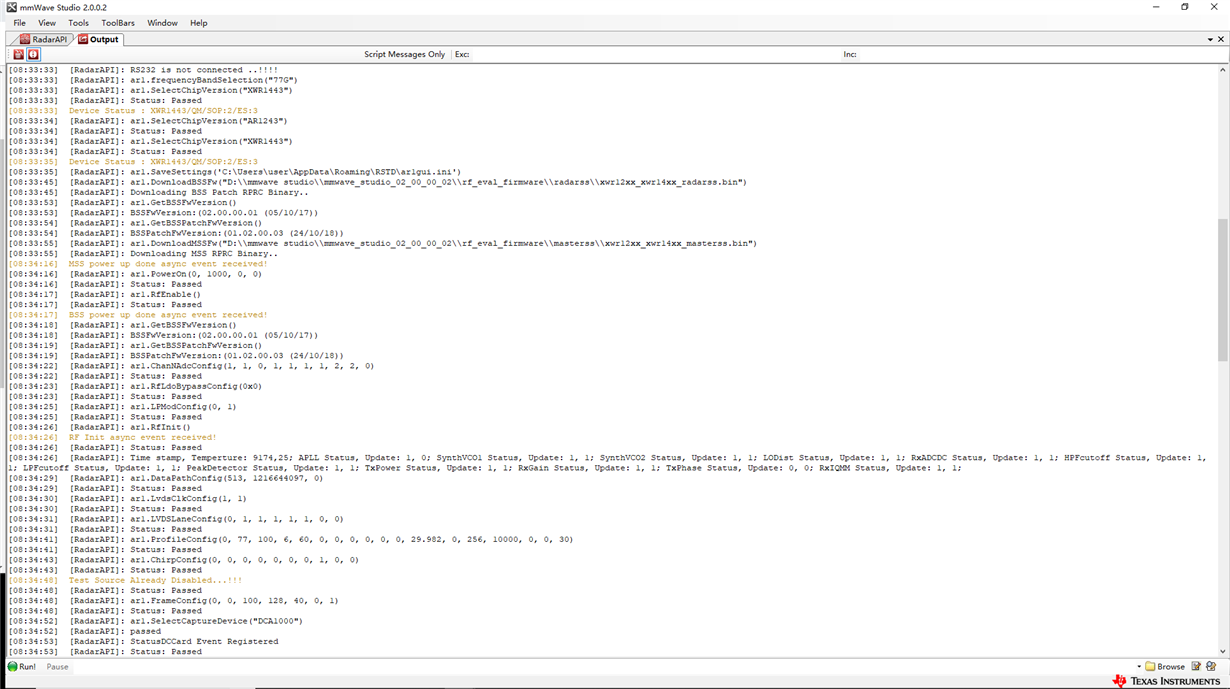Open the View menu
The width and height of the screenshot is (1230, 689).
[x=47, y=23]
